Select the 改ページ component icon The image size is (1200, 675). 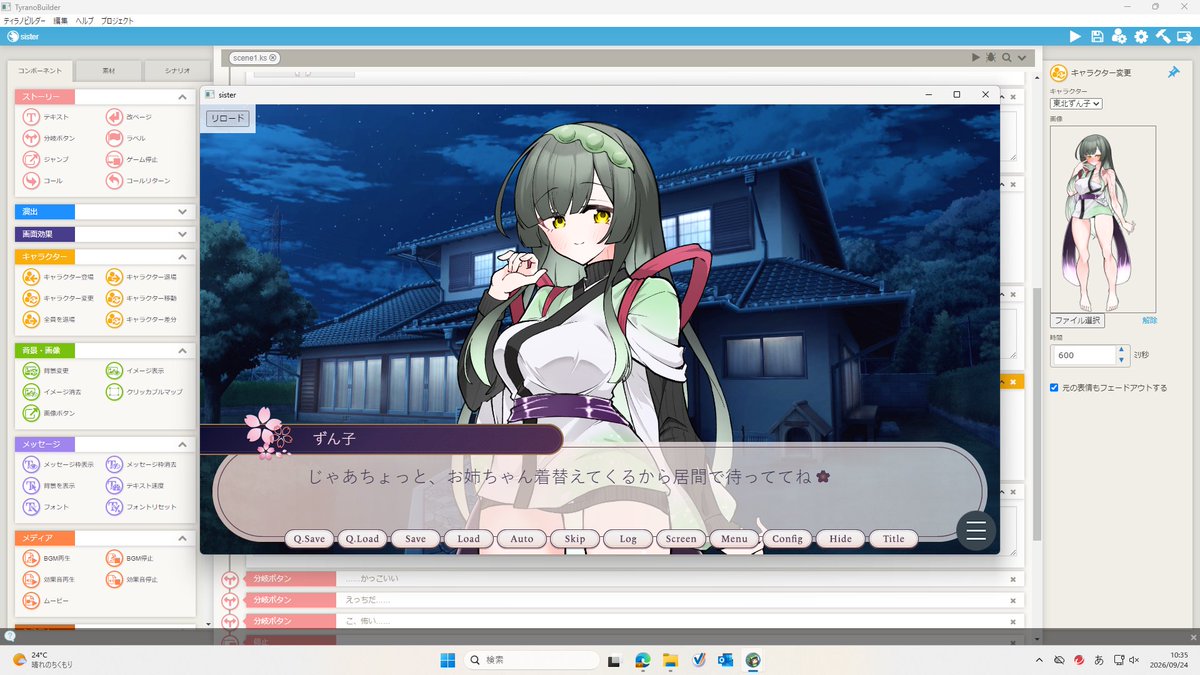click(114, 117)
